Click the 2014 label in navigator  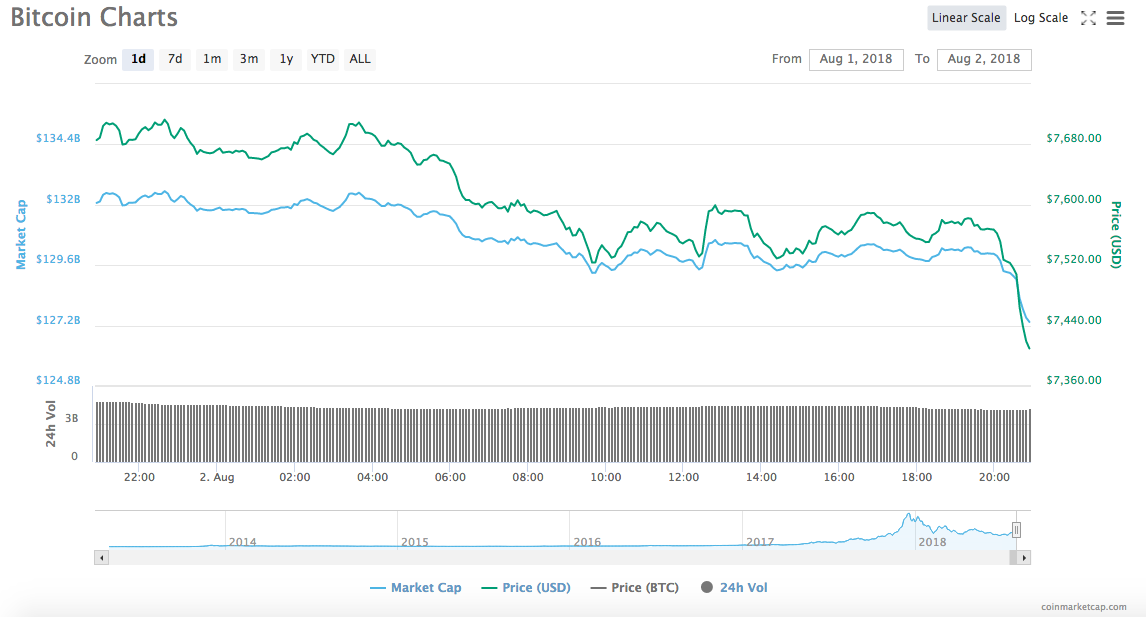tap(243, 542)
